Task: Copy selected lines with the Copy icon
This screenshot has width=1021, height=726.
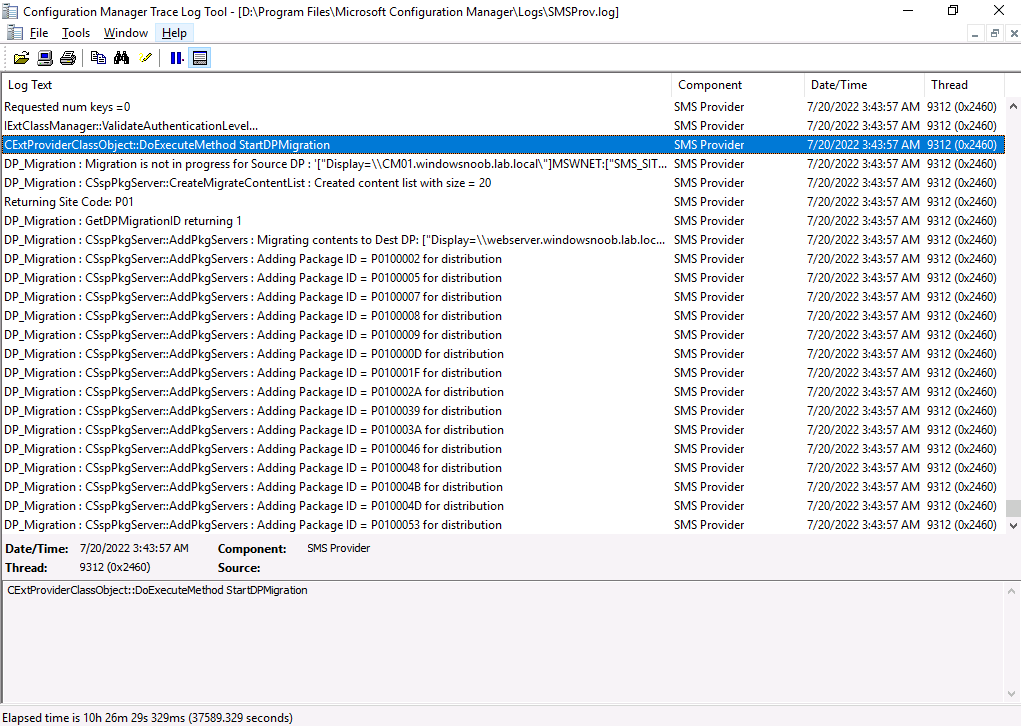Action: [98, 58]
